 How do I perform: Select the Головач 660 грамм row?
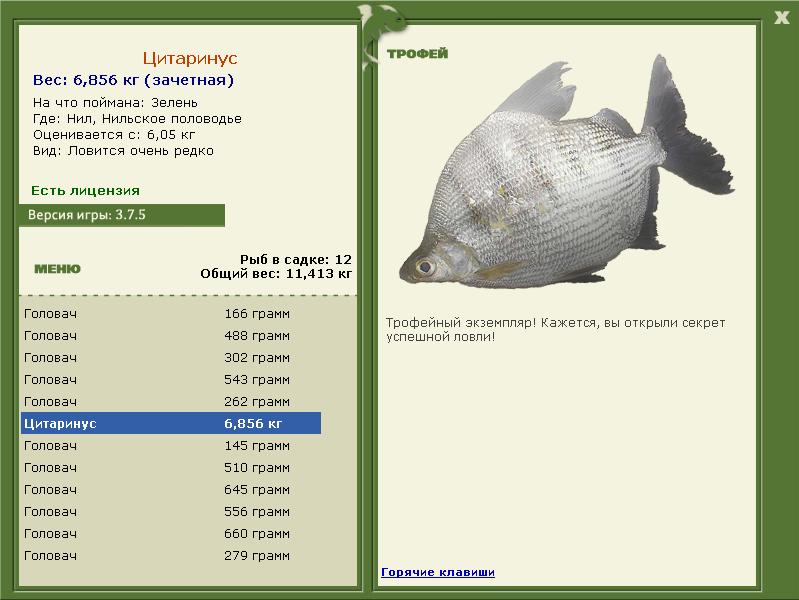click(x=171, y=533)
